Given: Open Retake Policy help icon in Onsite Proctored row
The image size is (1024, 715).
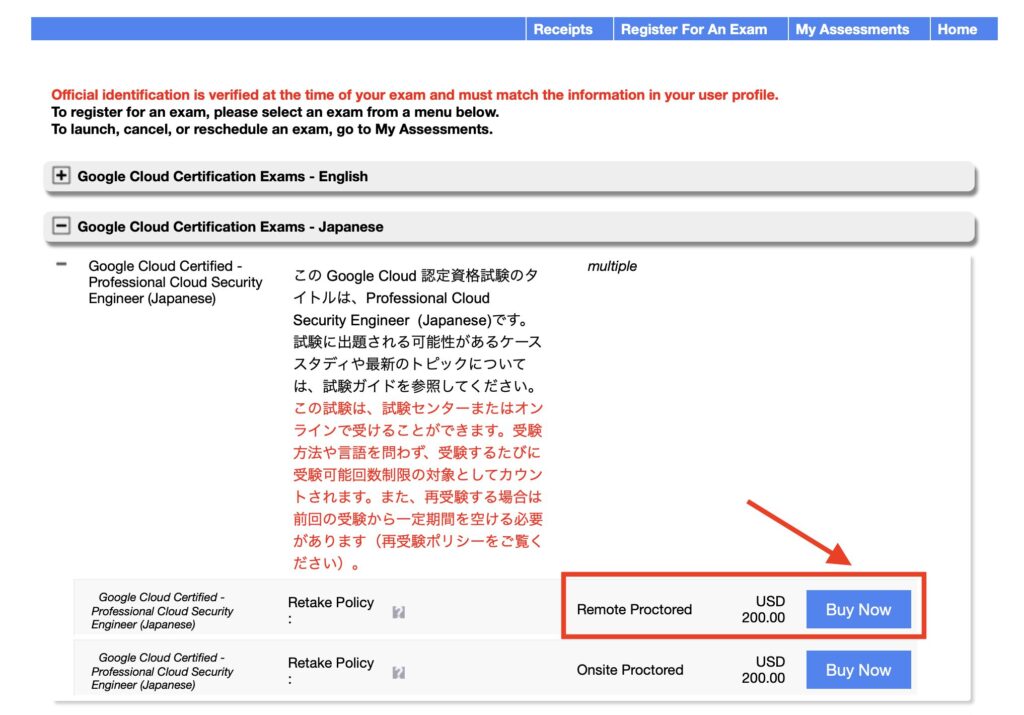Looking at the screenshot, I should click(398, 673).
